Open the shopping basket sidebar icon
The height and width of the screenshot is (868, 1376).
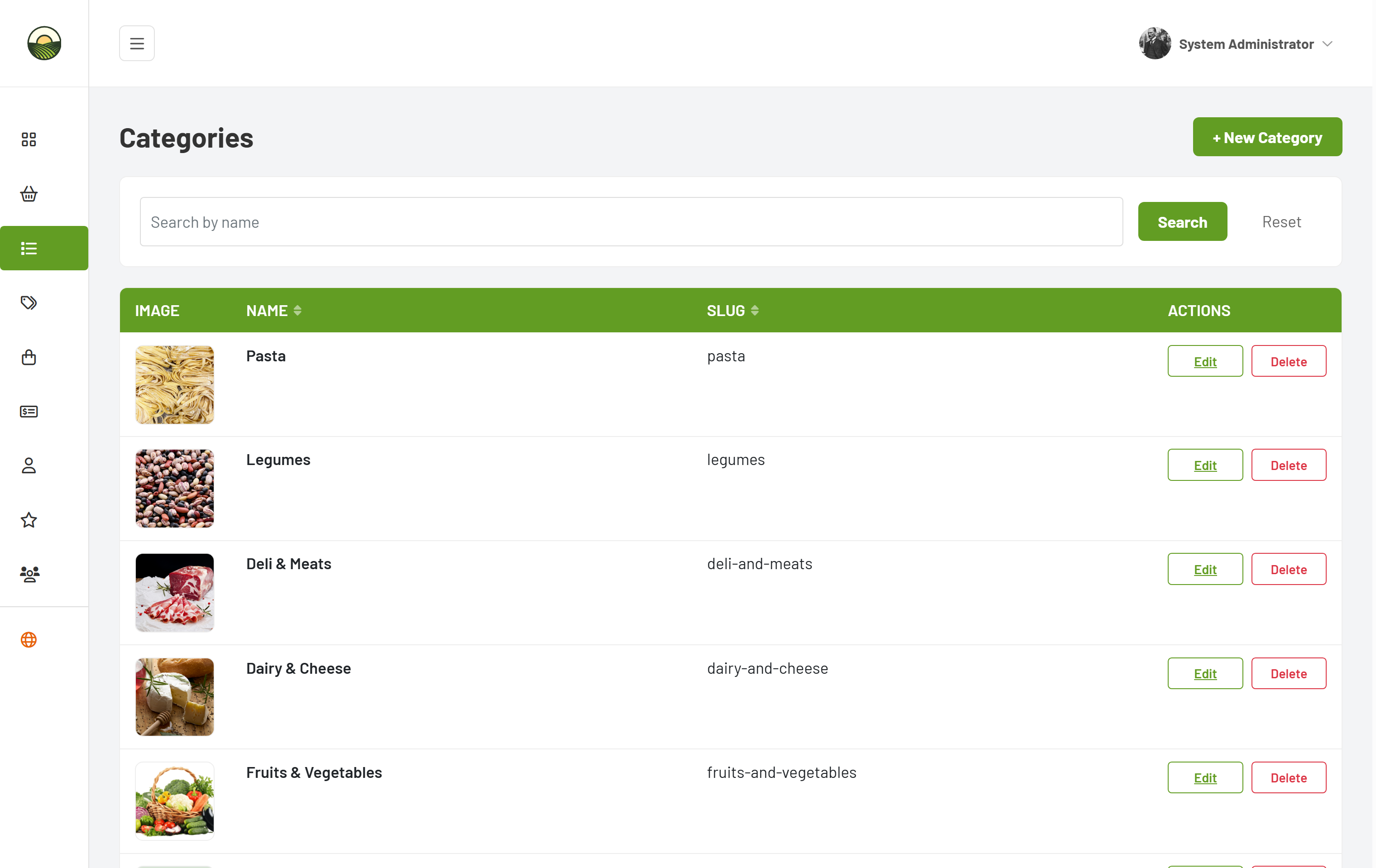tap(29, 194)
